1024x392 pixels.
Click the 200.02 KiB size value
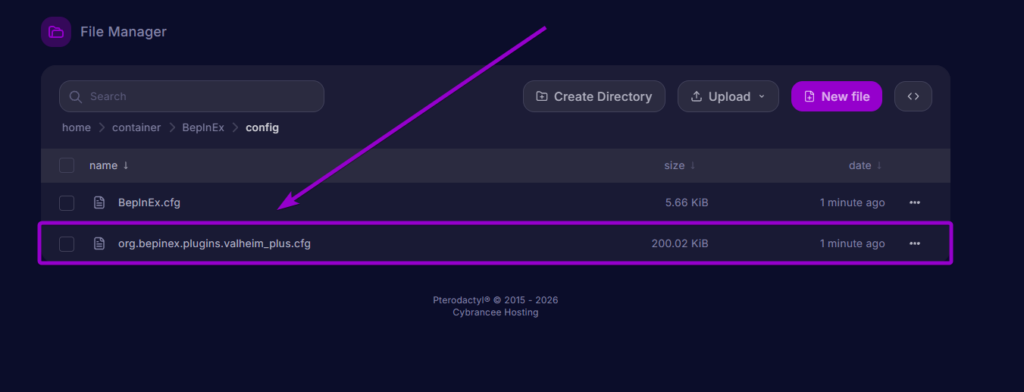click(x=680, y=244)
